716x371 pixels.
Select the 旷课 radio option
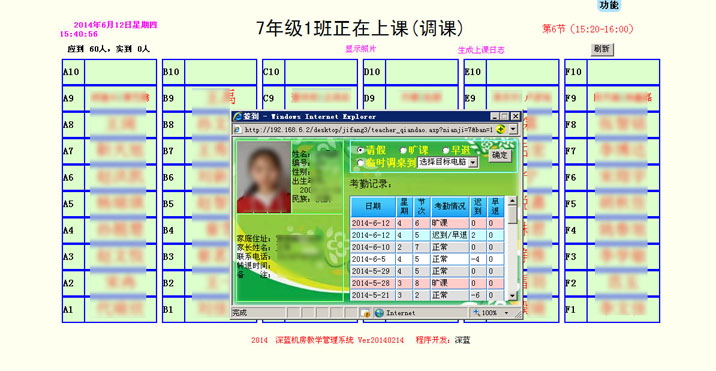click(x=403, y=150)
